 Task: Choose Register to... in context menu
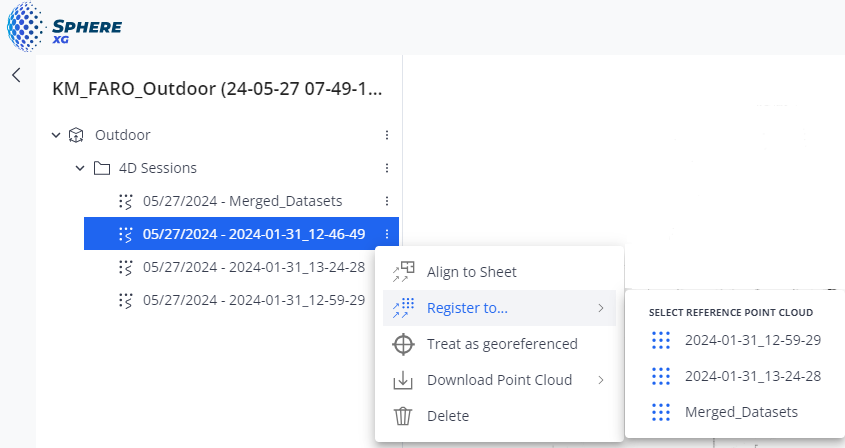click(x=467, y=308)
